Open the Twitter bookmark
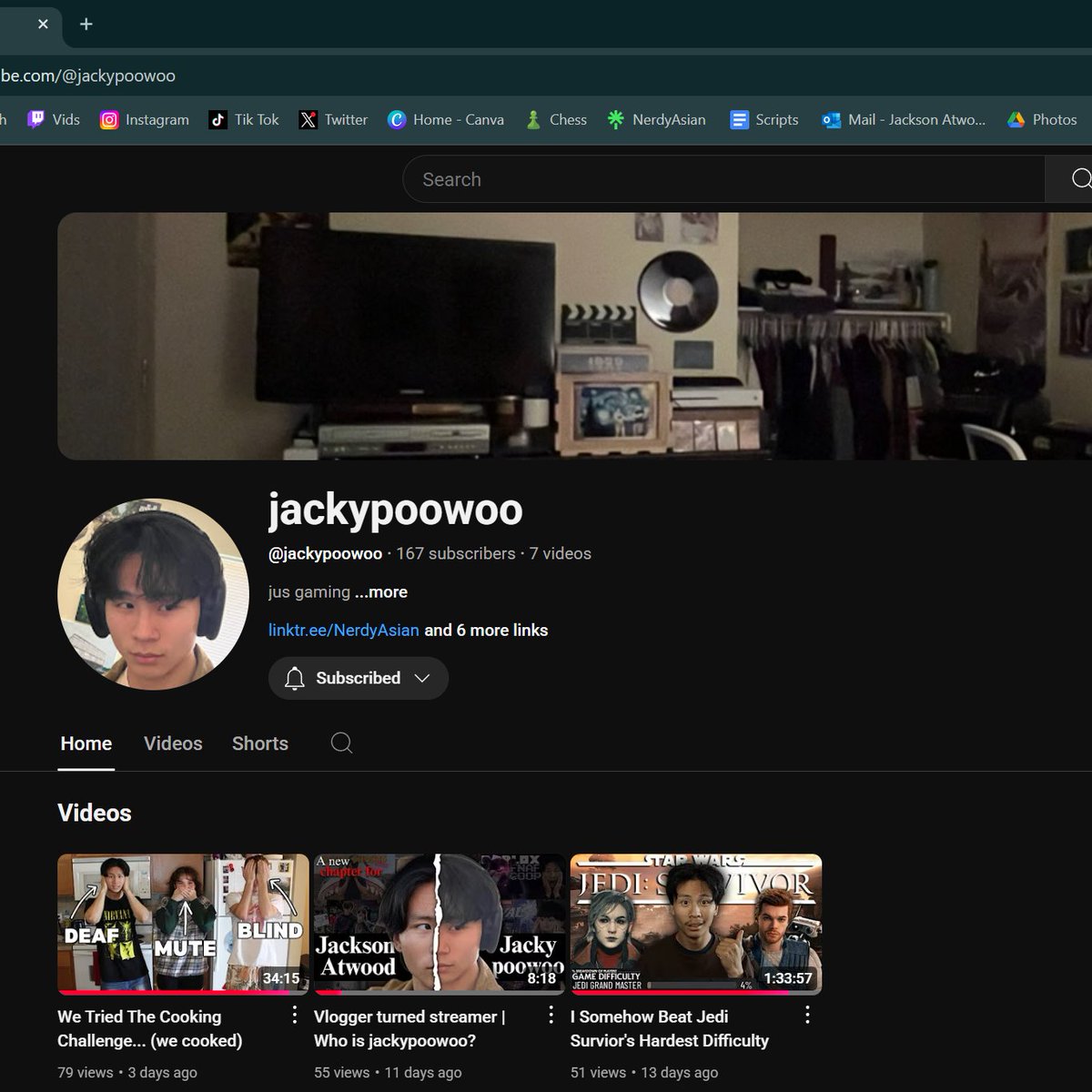1092x1092 pixels. tap(334, 119)
